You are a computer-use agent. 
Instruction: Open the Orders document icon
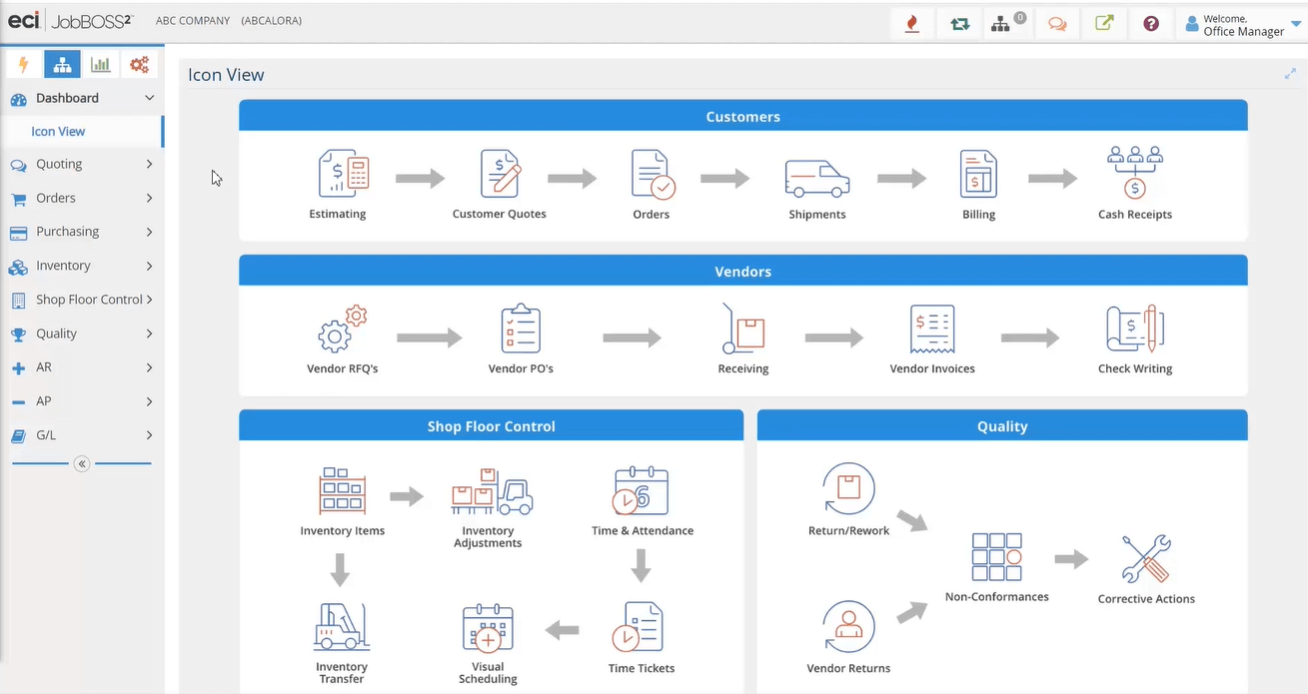coord(652,174)
